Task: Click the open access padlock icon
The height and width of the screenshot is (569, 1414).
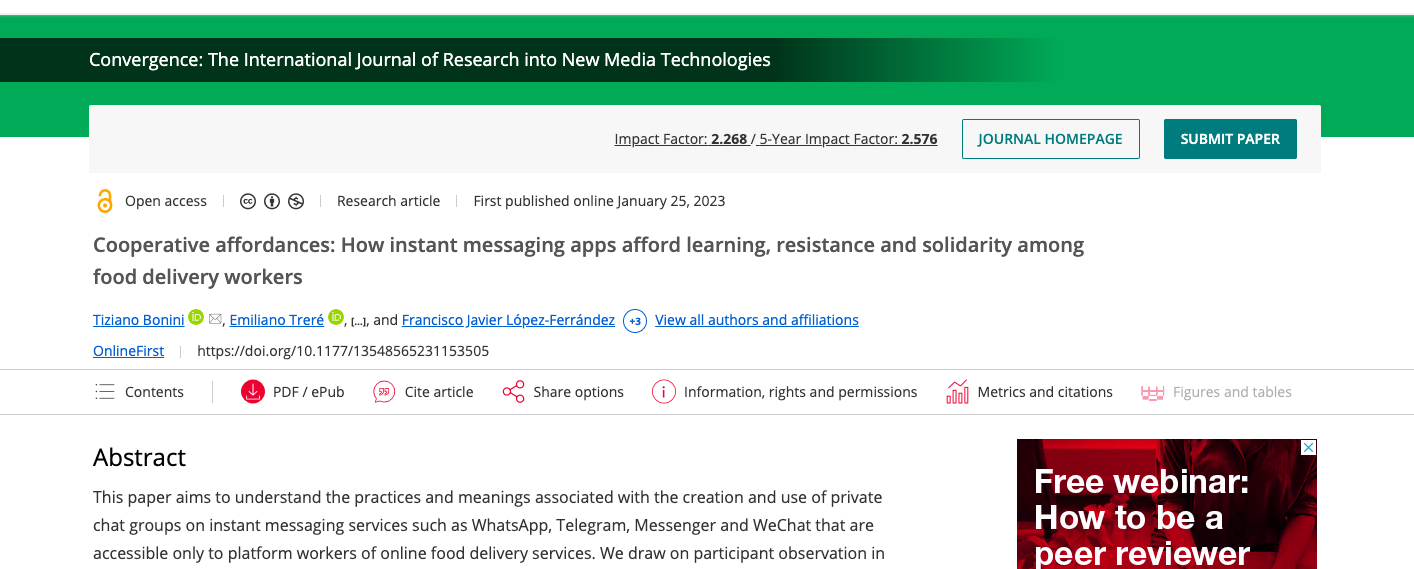Action: click(x=104, y=201)
